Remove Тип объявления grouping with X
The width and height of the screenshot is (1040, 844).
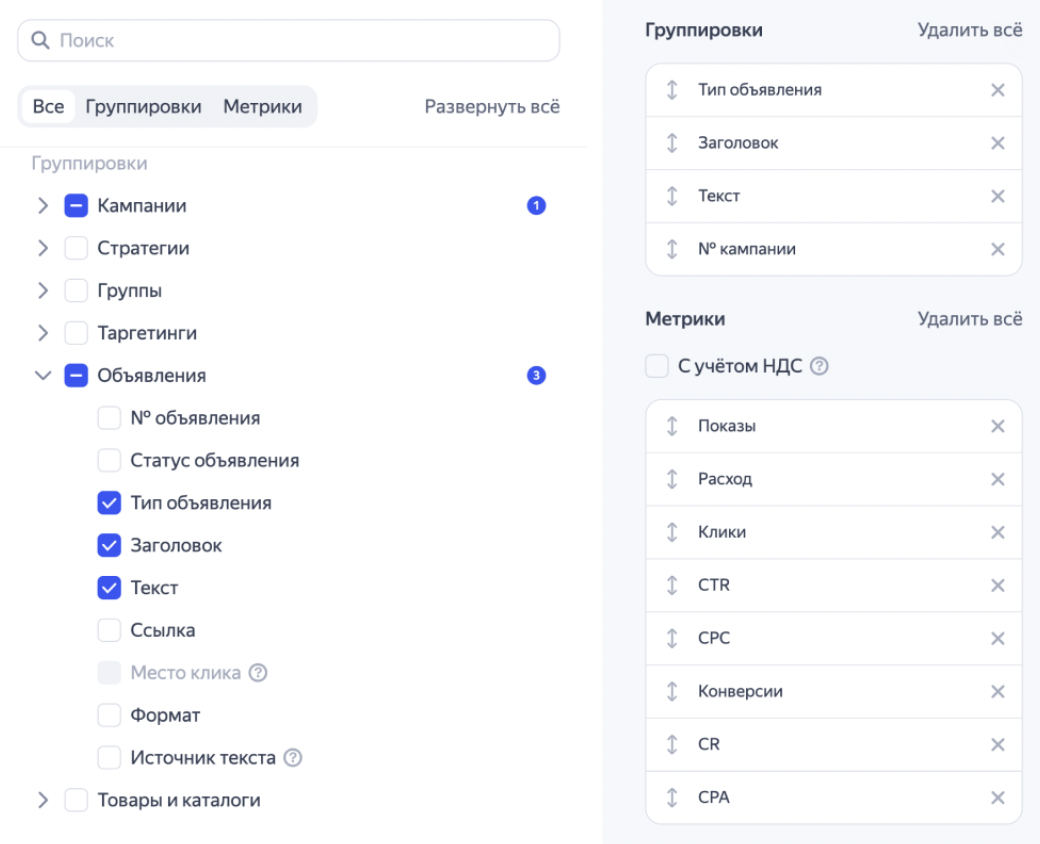coord(998,90)
